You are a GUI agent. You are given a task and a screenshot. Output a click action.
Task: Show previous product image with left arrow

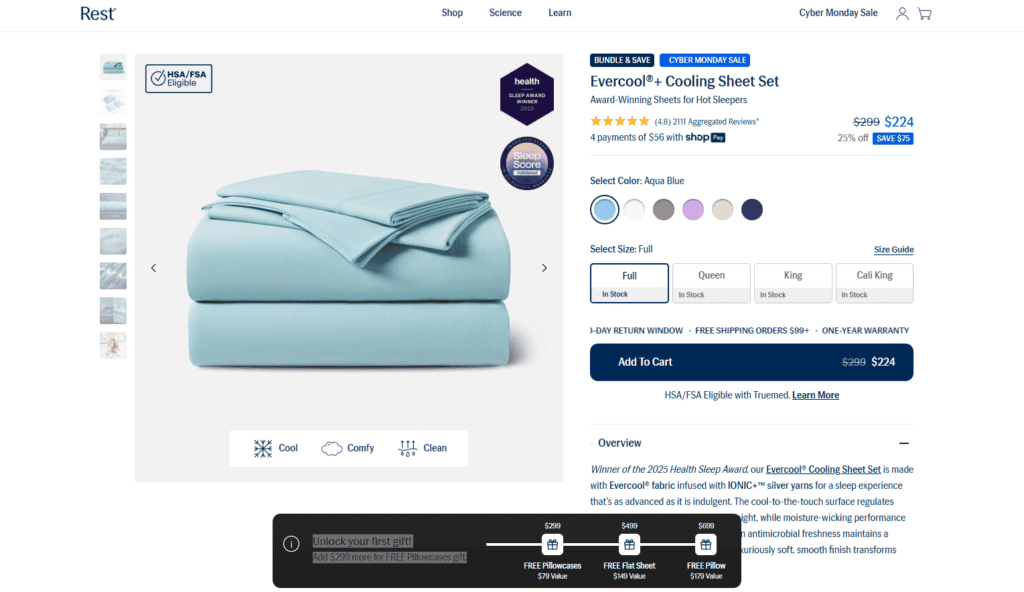click(153, 268)
